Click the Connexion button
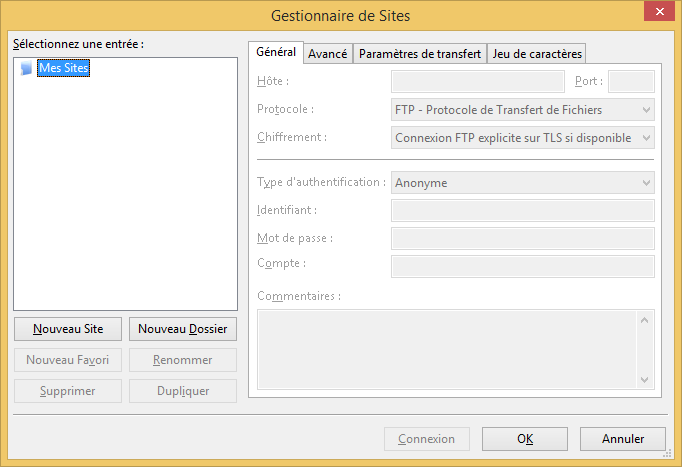This screenshot has width=682, height=467. pos(427,439)
